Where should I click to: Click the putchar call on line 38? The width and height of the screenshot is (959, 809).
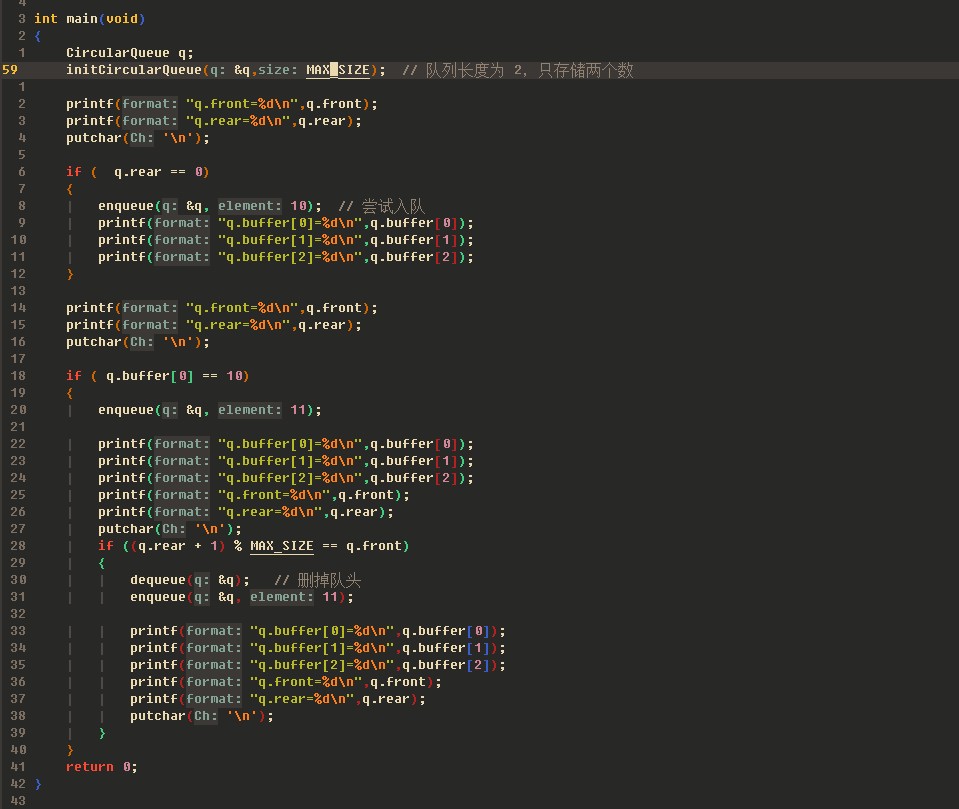[x=202, y=716]
